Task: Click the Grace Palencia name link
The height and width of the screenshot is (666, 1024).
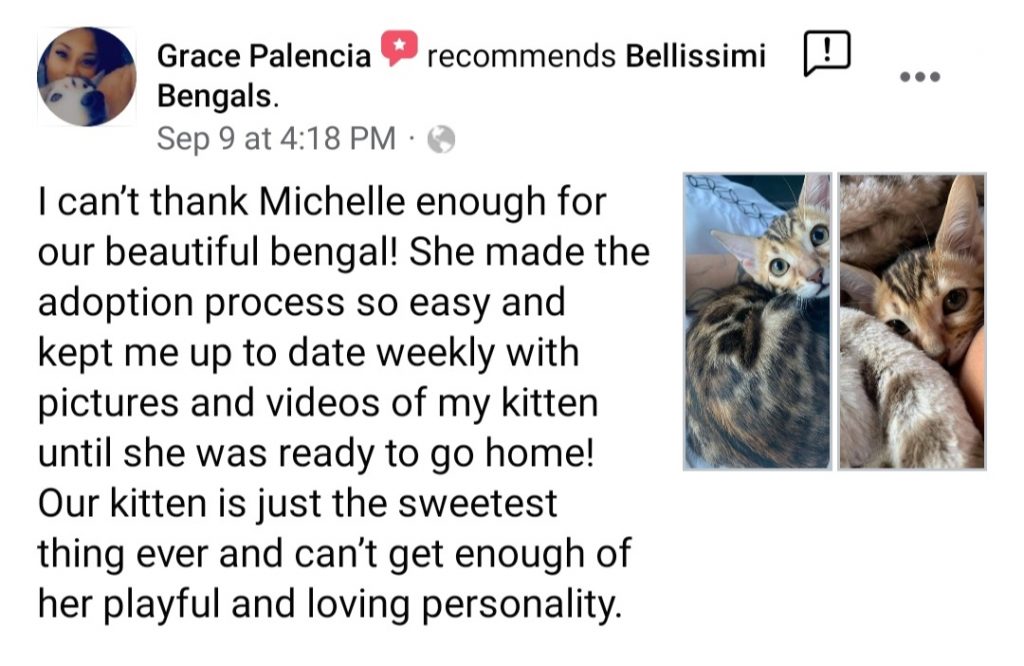Action: click(264, 57)
